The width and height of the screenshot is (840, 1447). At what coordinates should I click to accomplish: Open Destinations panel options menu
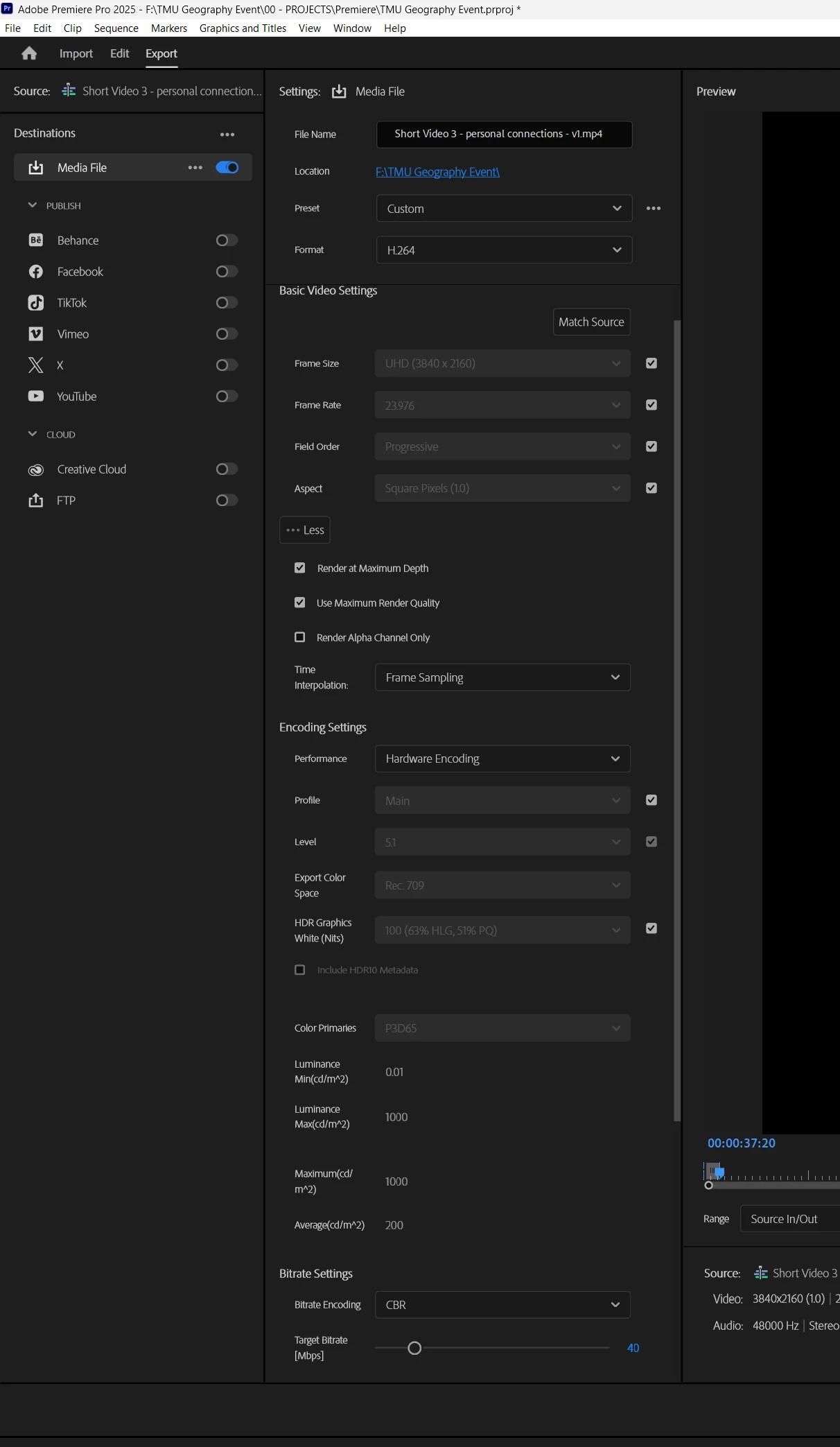(x=227, y=134)
